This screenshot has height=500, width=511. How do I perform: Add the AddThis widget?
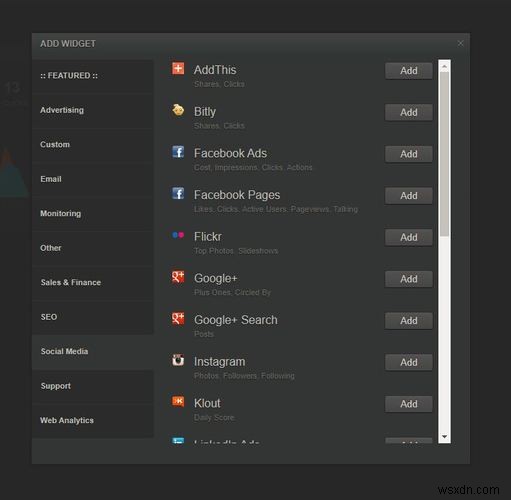[x=409, y=71]
